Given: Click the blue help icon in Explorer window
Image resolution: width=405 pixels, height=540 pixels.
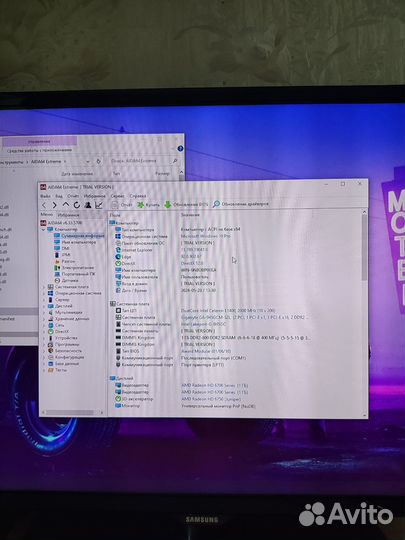Looking at the screenshot, I should pyautogui.click(x=180, y=149).
